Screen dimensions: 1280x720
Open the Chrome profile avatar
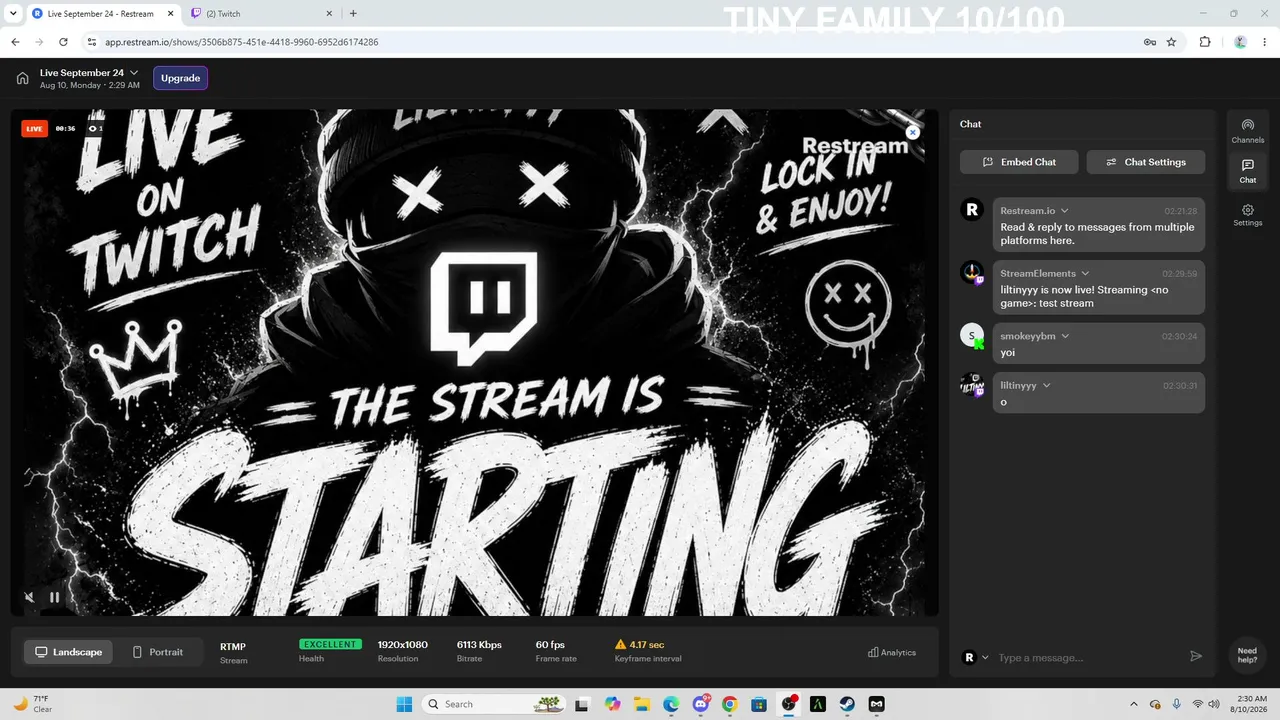[1240, 42]
